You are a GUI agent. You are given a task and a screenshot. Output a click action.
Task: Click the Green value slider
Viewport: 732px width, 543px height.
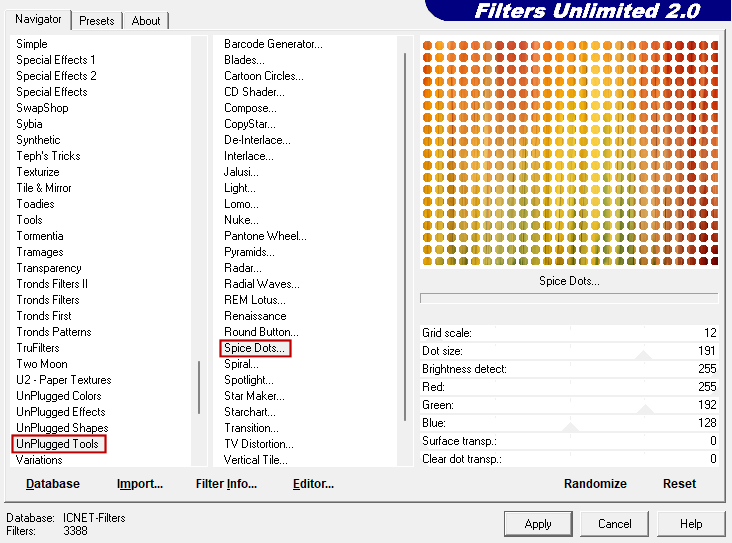(x=644, y=406)
